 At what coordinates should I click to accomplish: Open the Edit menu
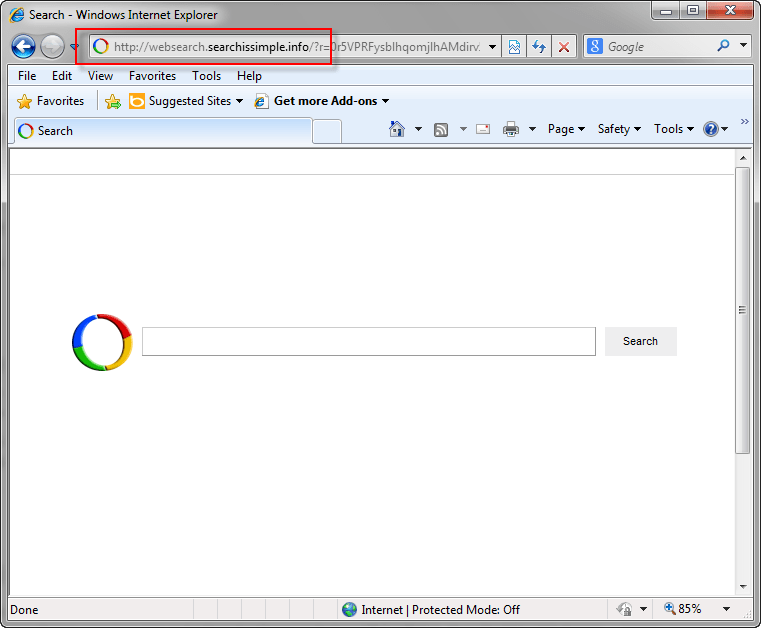(62, 76)
